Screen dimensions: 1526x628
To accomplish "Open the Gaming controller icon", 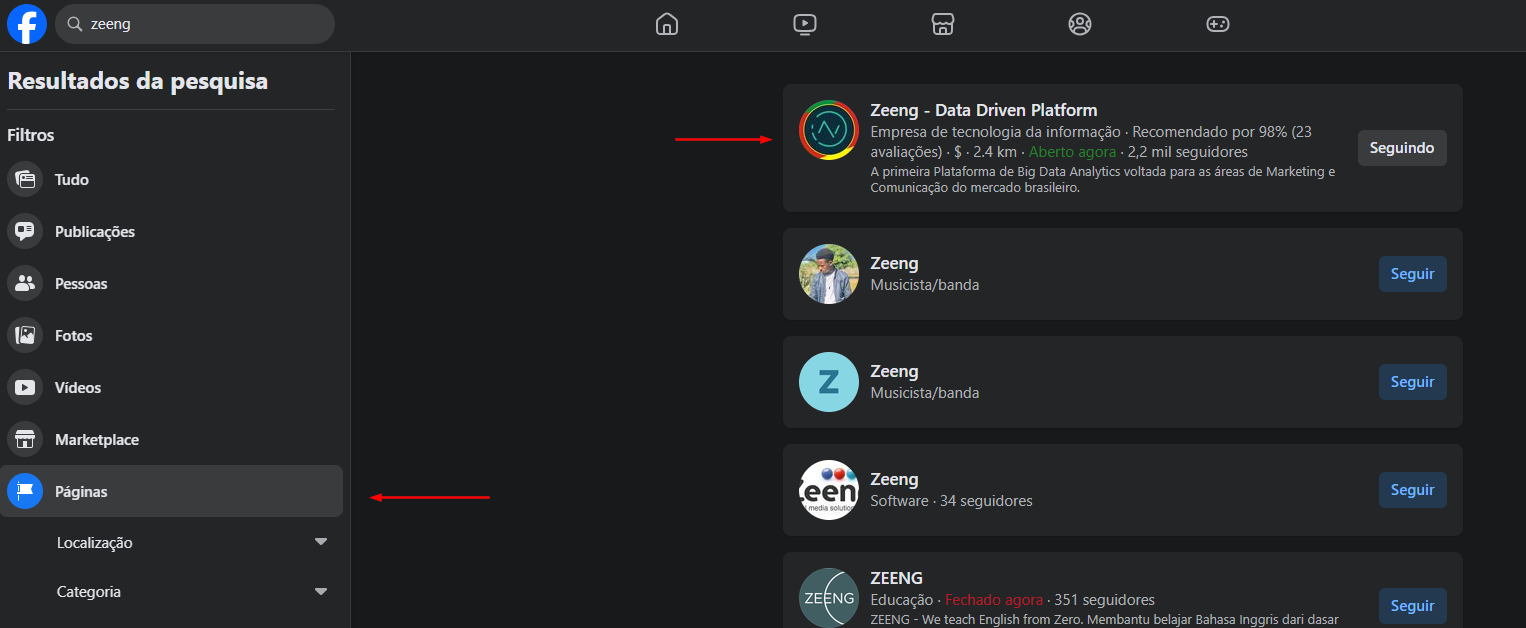I will click(1217, 24).
